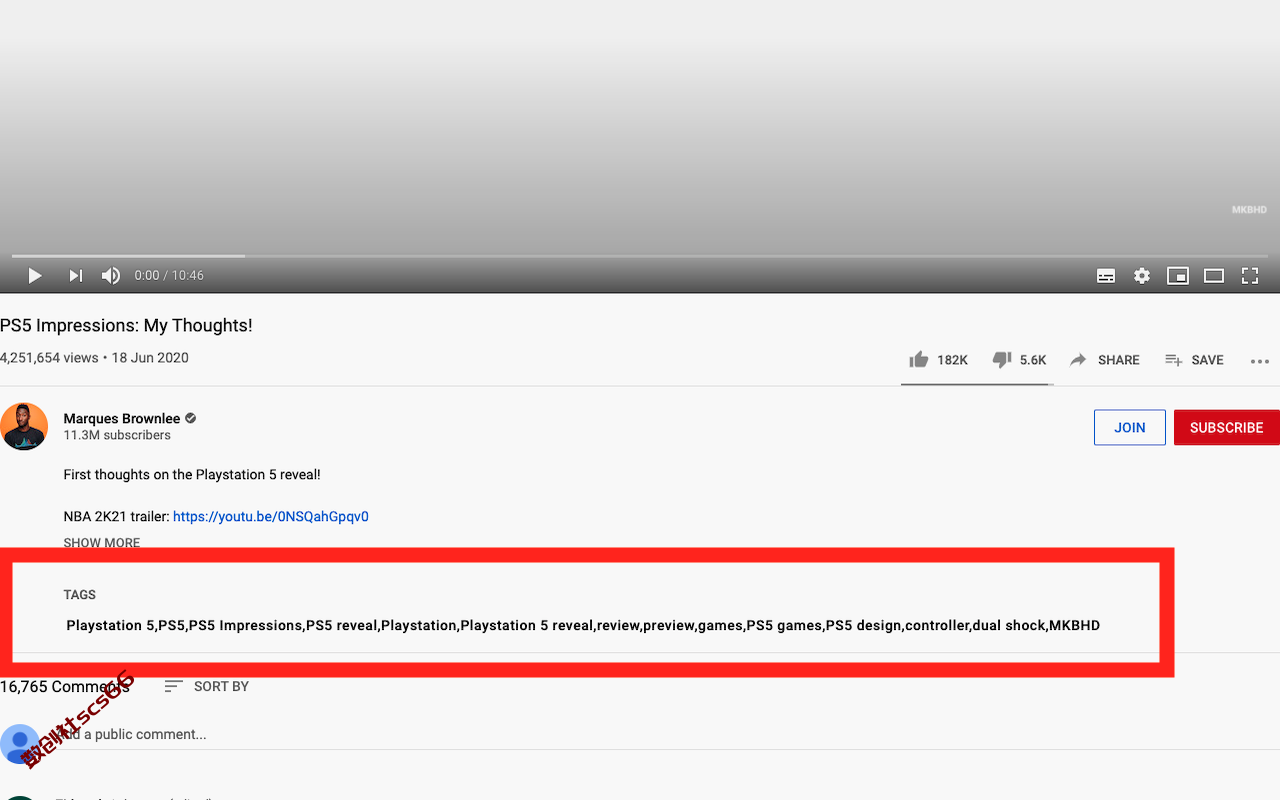Select the 4,251,654 views text
The width and height of the screenshot is (1280, 800).
tap(49, 358)
